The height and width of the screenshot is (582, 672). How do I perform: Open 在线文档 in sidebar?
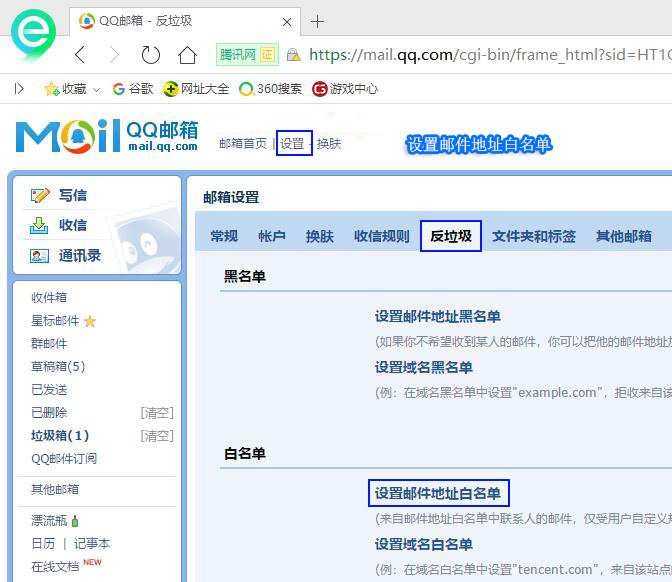click(x=55, y=567)
